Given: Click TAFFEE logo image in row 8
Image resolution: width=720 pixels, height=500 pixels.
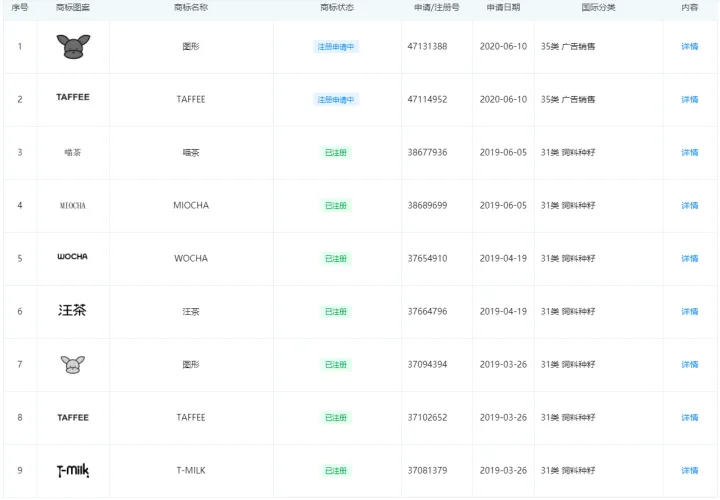Looking at the screenshot, I should 73,417.
